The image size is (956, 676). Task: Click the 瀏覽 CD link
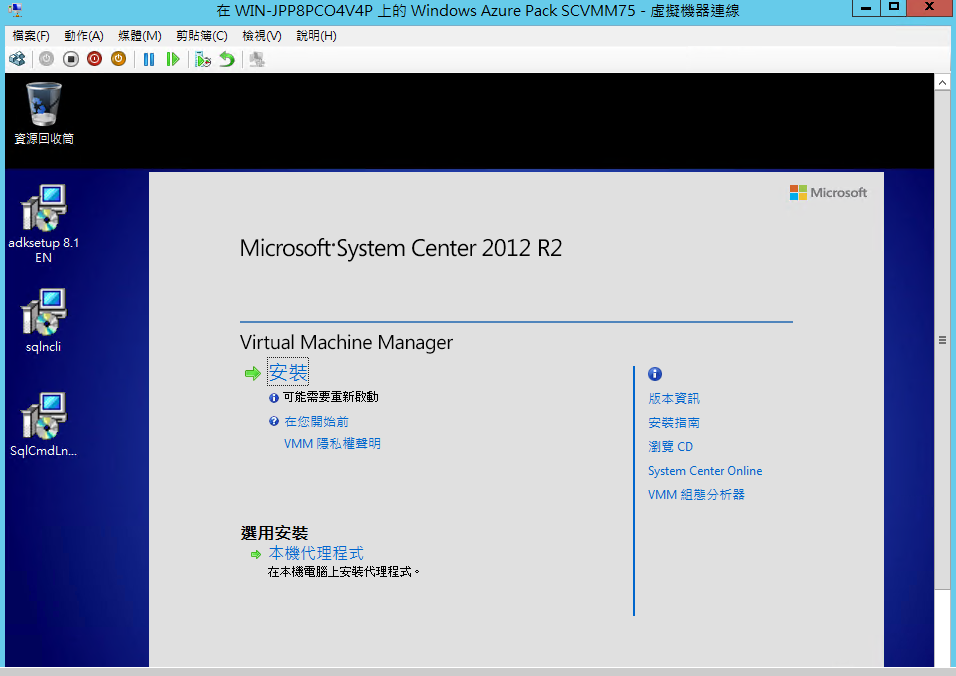(671, 447)
